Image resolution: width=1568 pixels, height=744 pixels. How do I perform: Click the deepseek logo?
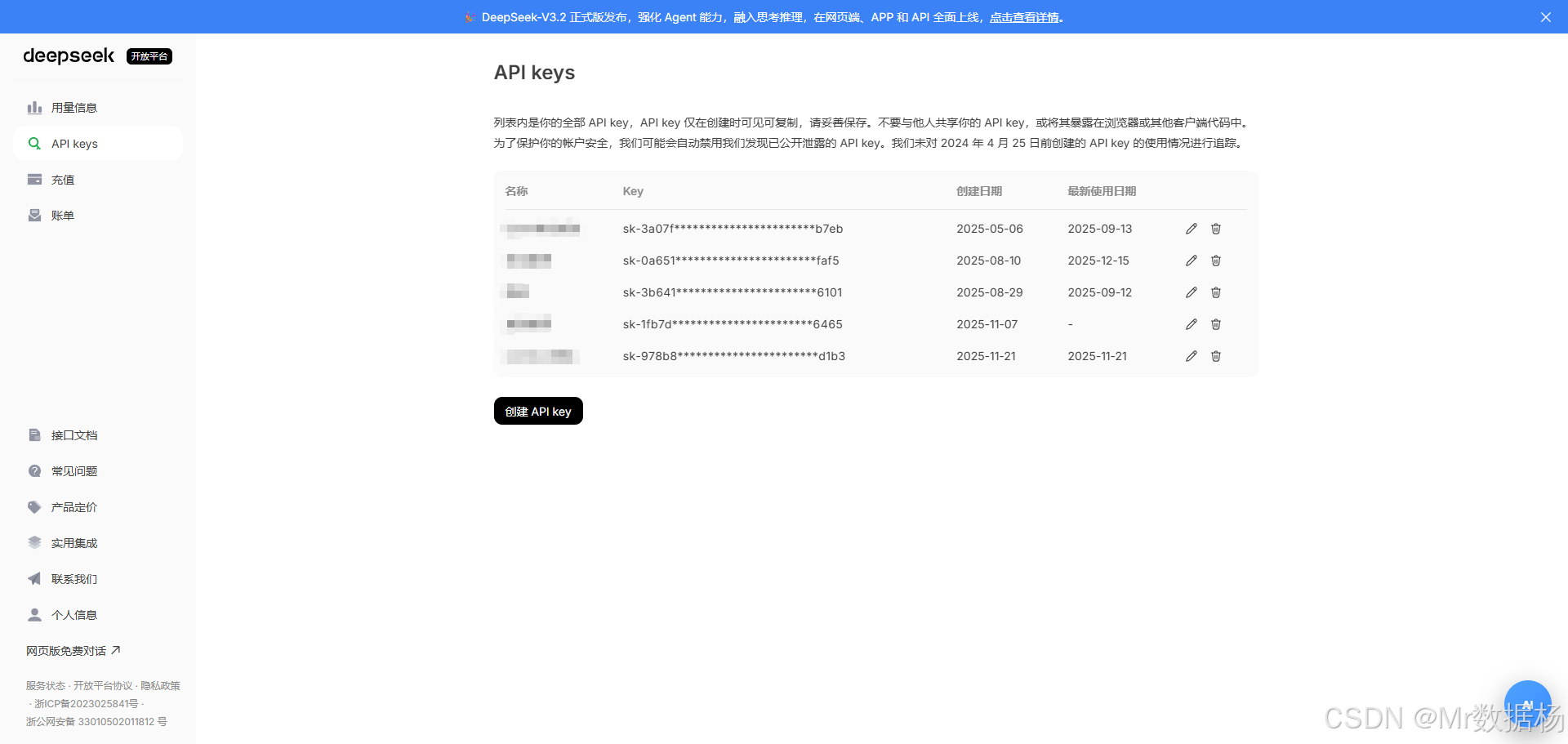coord(69,56)
